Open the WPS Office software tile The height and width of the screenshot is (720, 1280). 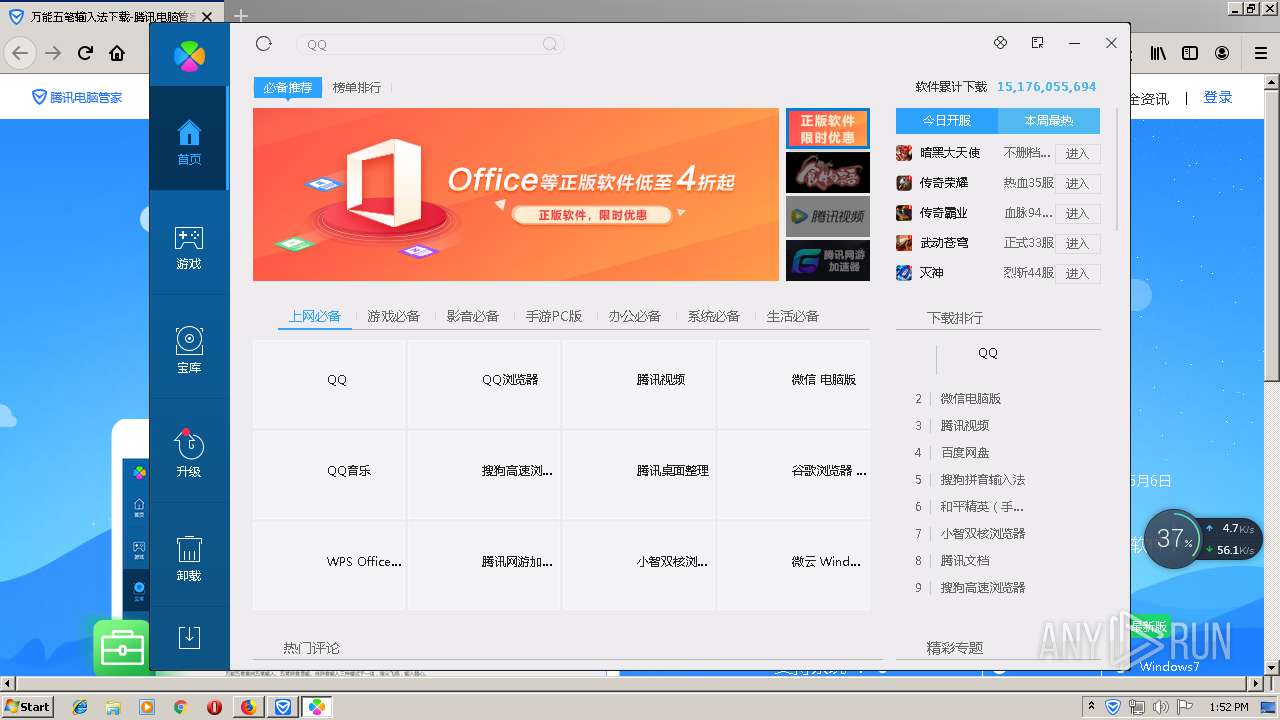point(330,566)
